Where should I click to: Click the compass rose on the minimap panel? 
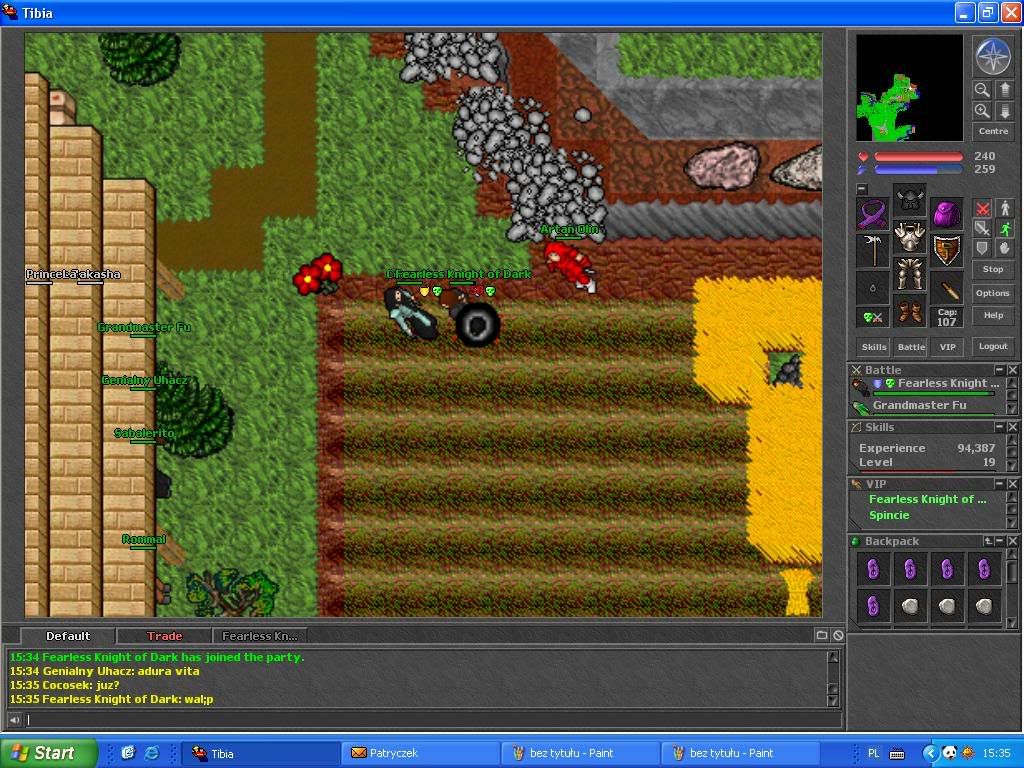coord(993,56)
